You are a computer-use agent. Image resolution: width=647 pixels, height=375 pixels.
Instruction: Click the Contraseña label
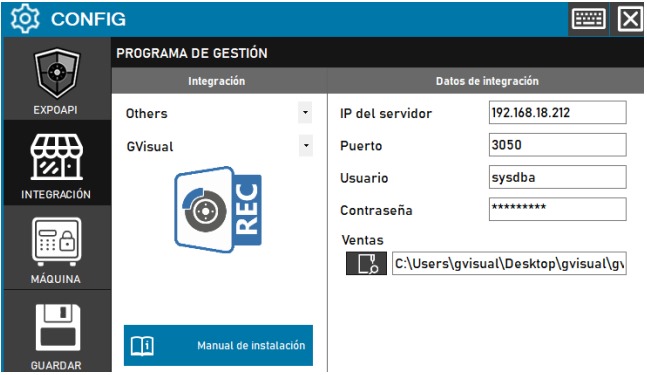coord(376,210)
